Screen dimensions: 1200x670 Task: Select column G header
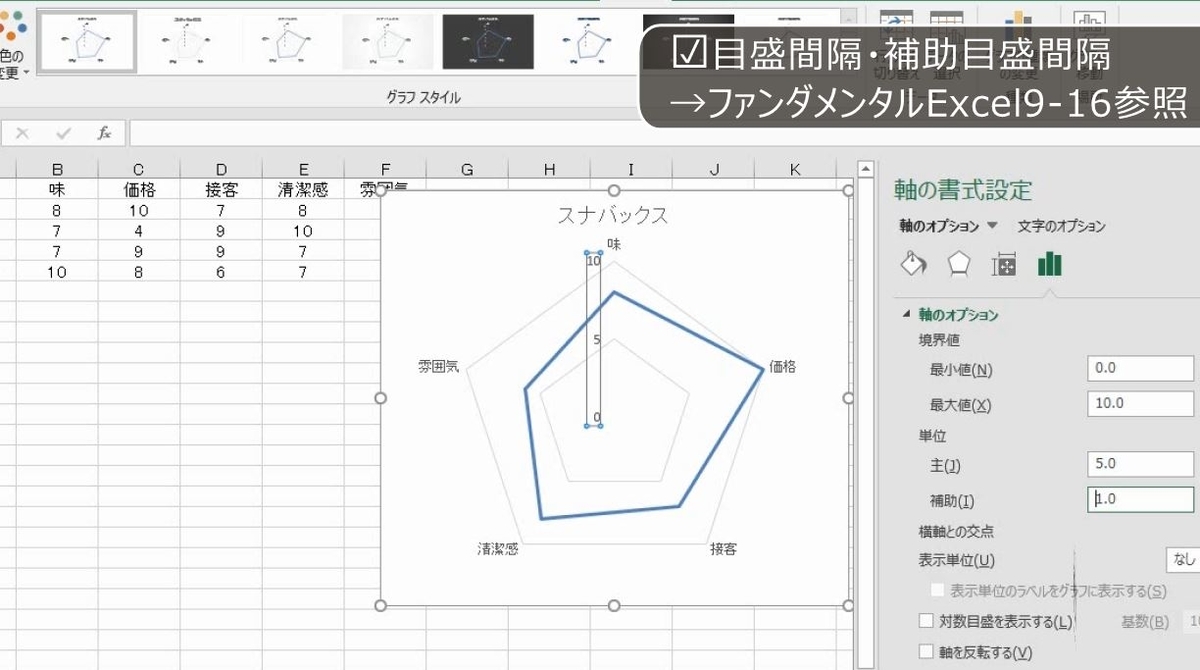pyautogui.click(x=467, y=169)
